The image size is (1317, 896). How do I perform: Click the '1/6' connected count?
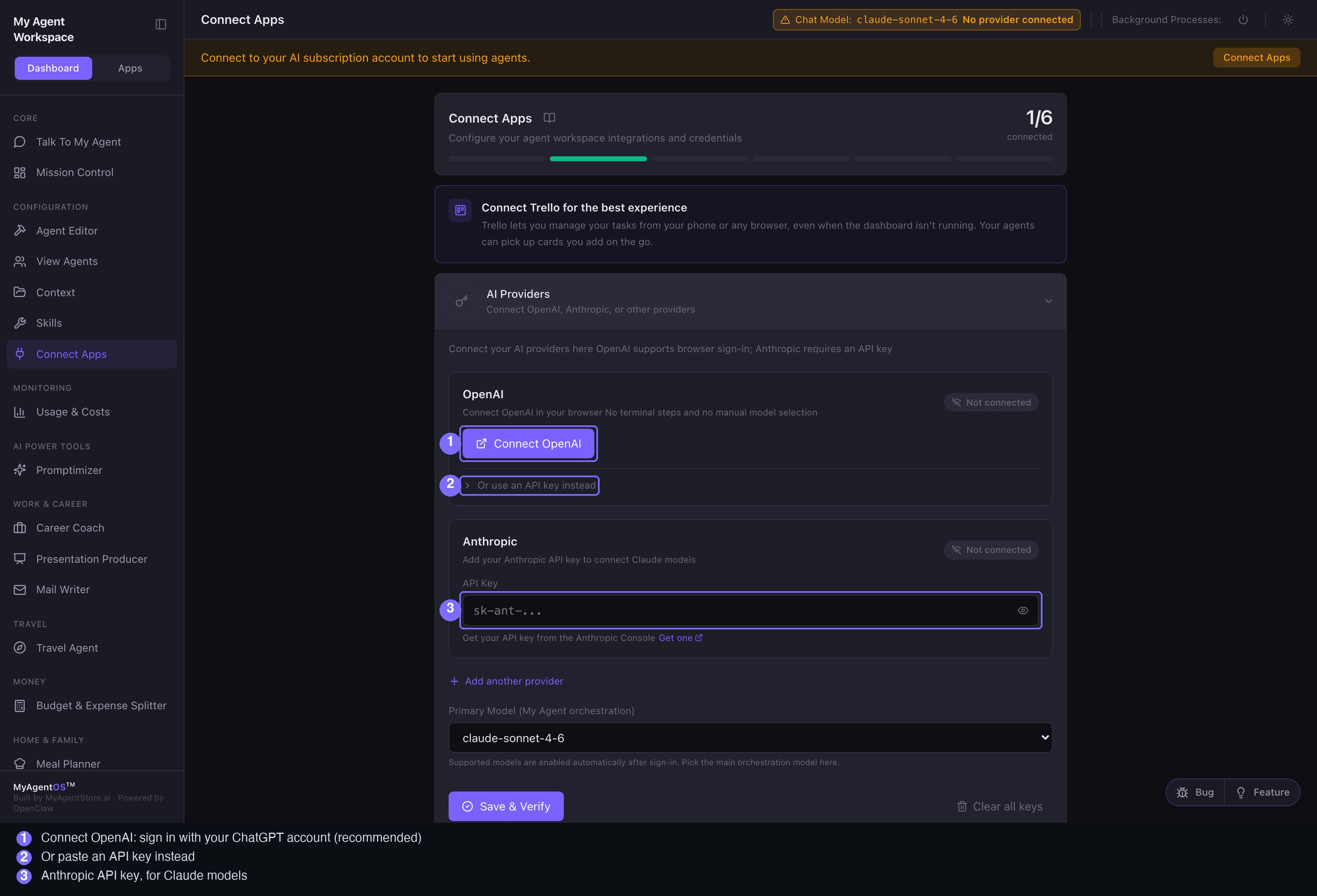click(x=1039, y=118)
